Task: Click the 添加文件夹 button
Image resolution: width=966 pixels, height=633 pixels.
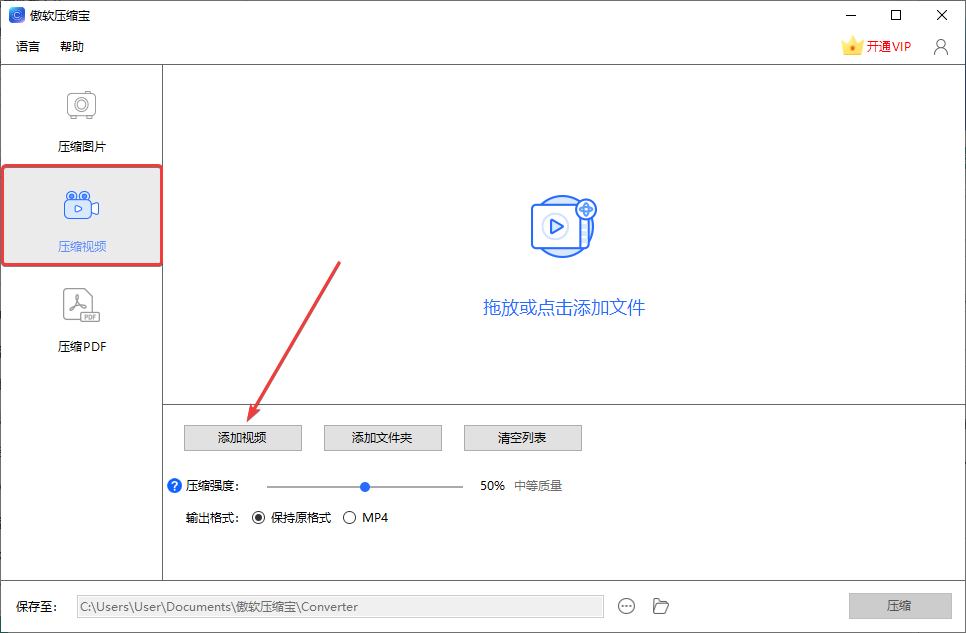Action: [383, 438]
